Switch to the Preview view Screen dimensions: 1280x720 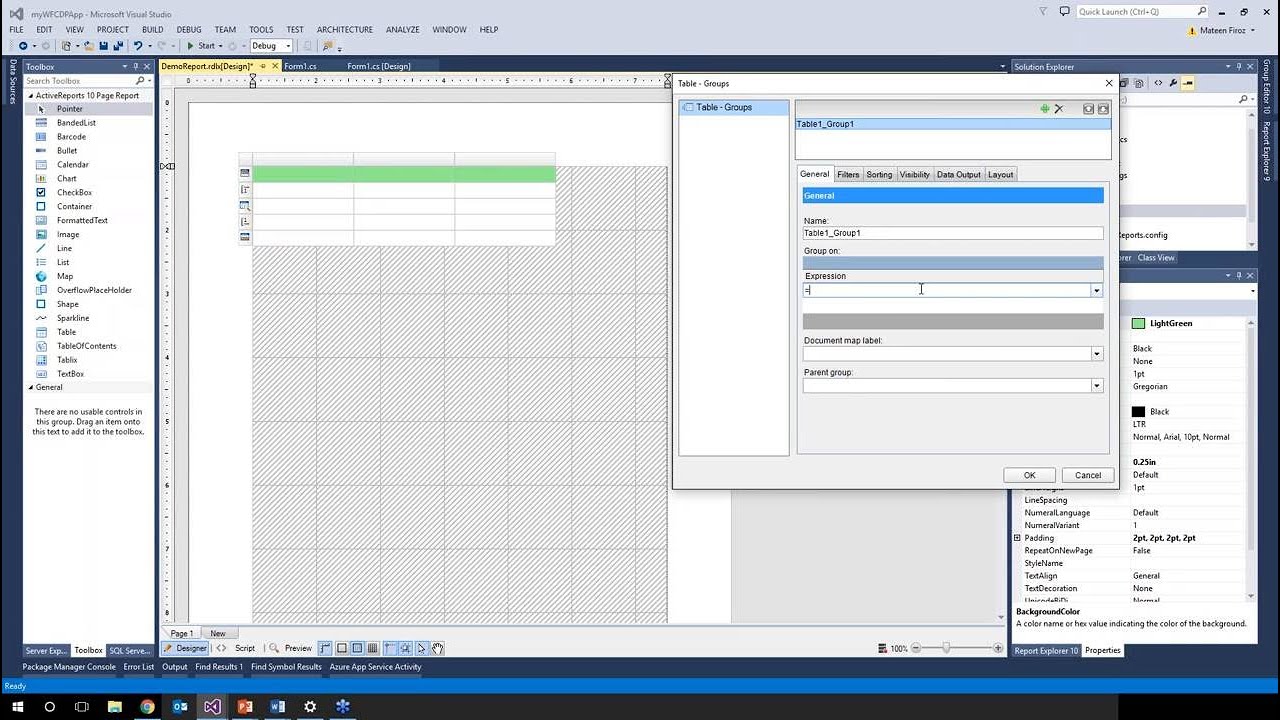pos(290,648)
